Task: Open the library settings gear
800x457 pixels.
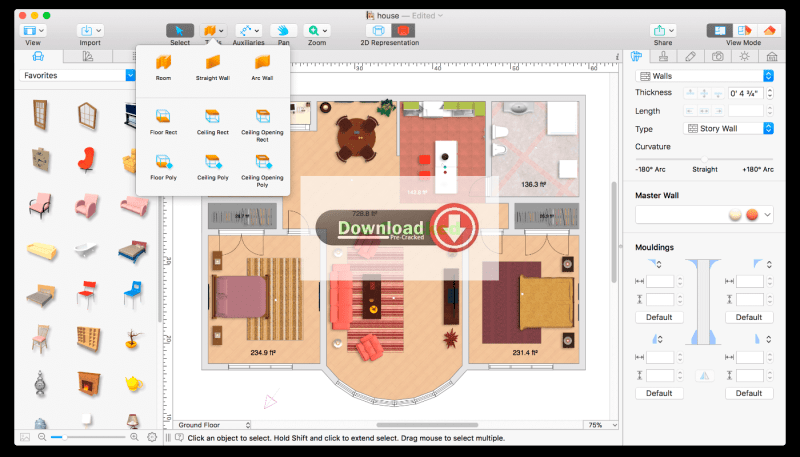Action: coord(152,437)
